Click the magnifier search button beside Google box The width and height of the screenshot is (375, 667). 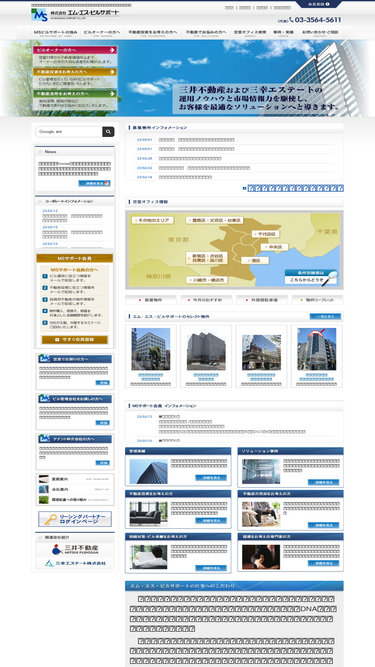click(x=108, y=132)
